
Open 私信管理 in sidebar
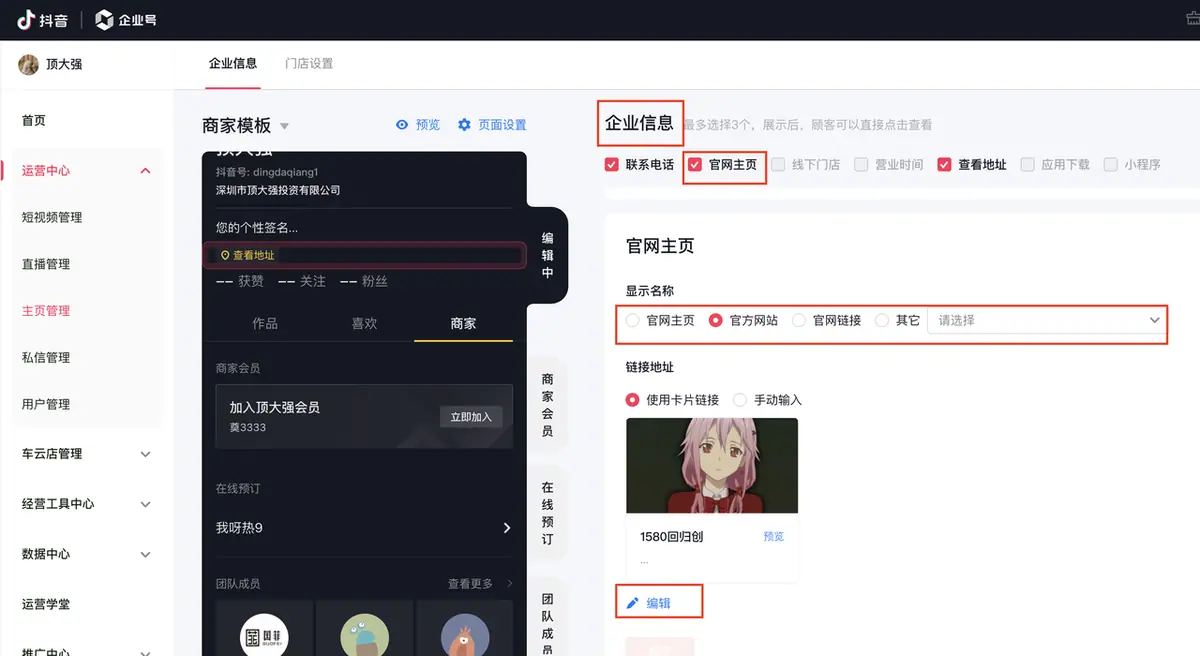click(46, 357)
